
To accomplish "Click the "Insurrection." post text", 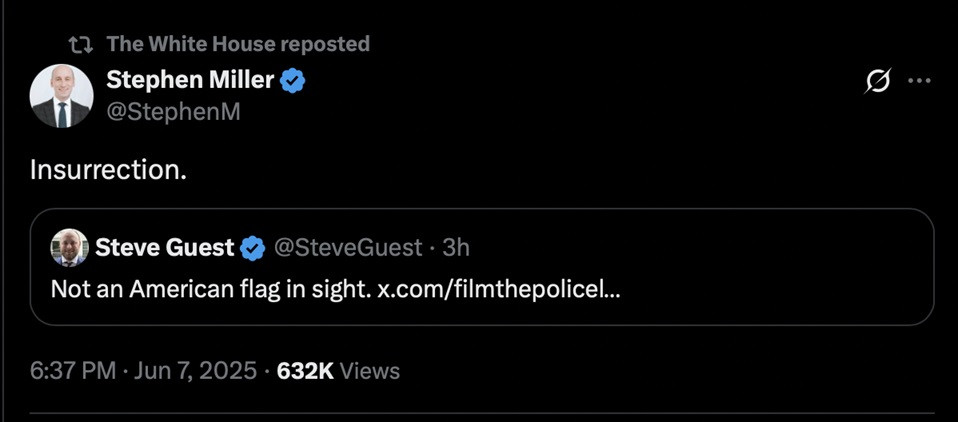I will [108, 169].
